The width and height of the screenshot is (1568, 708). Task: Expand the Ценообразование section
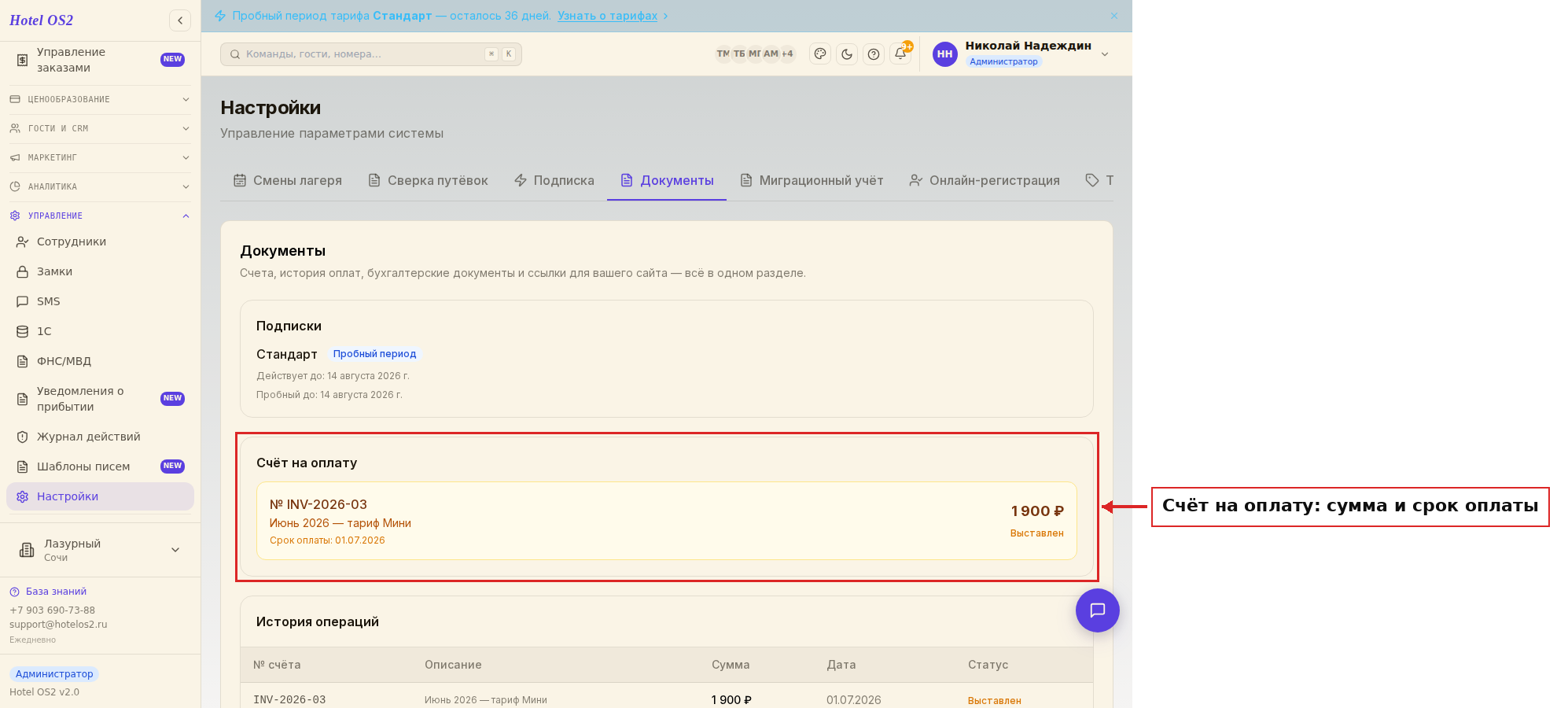pos(100,99)
